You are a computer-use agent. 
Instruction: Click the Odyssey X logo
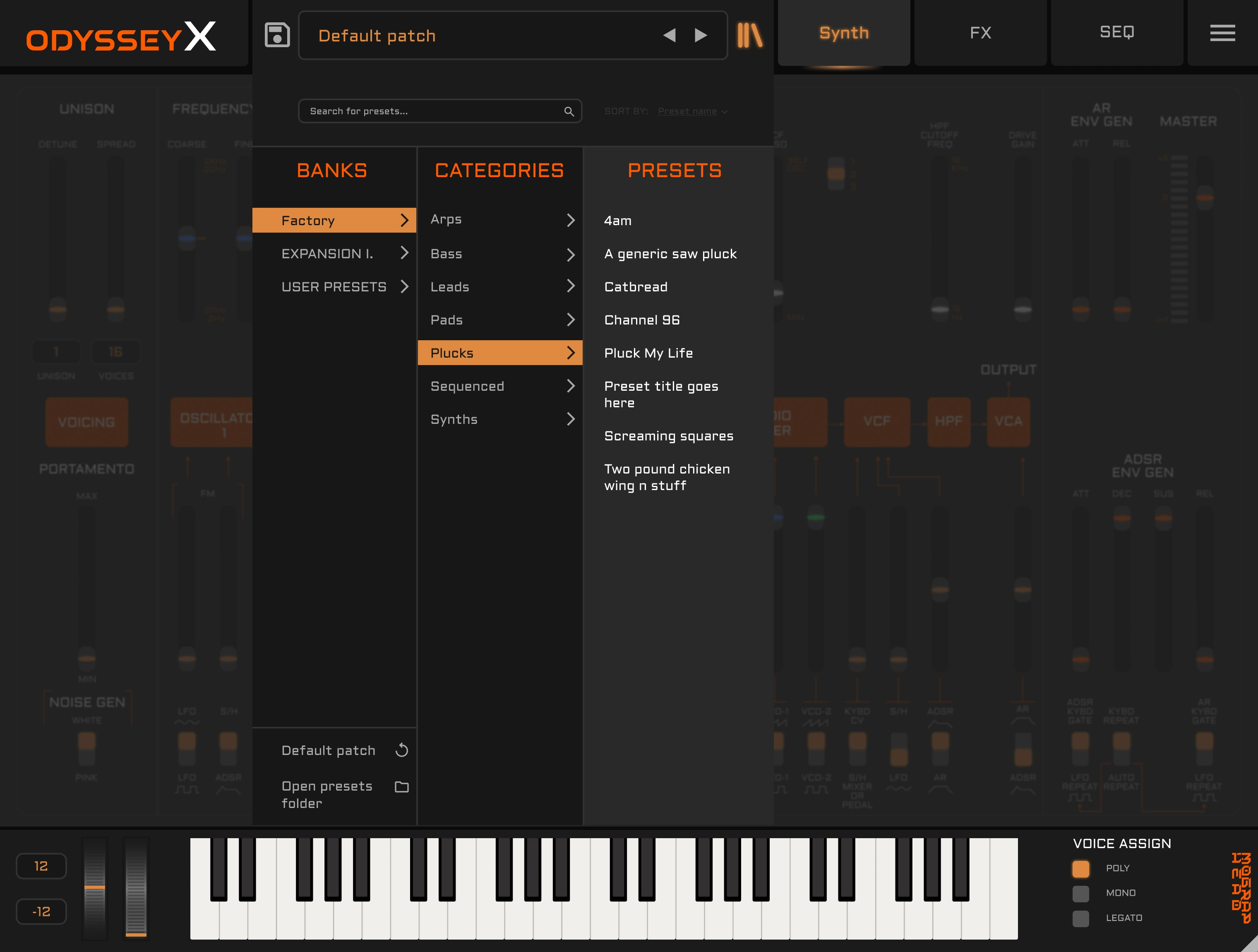point(121,37)
